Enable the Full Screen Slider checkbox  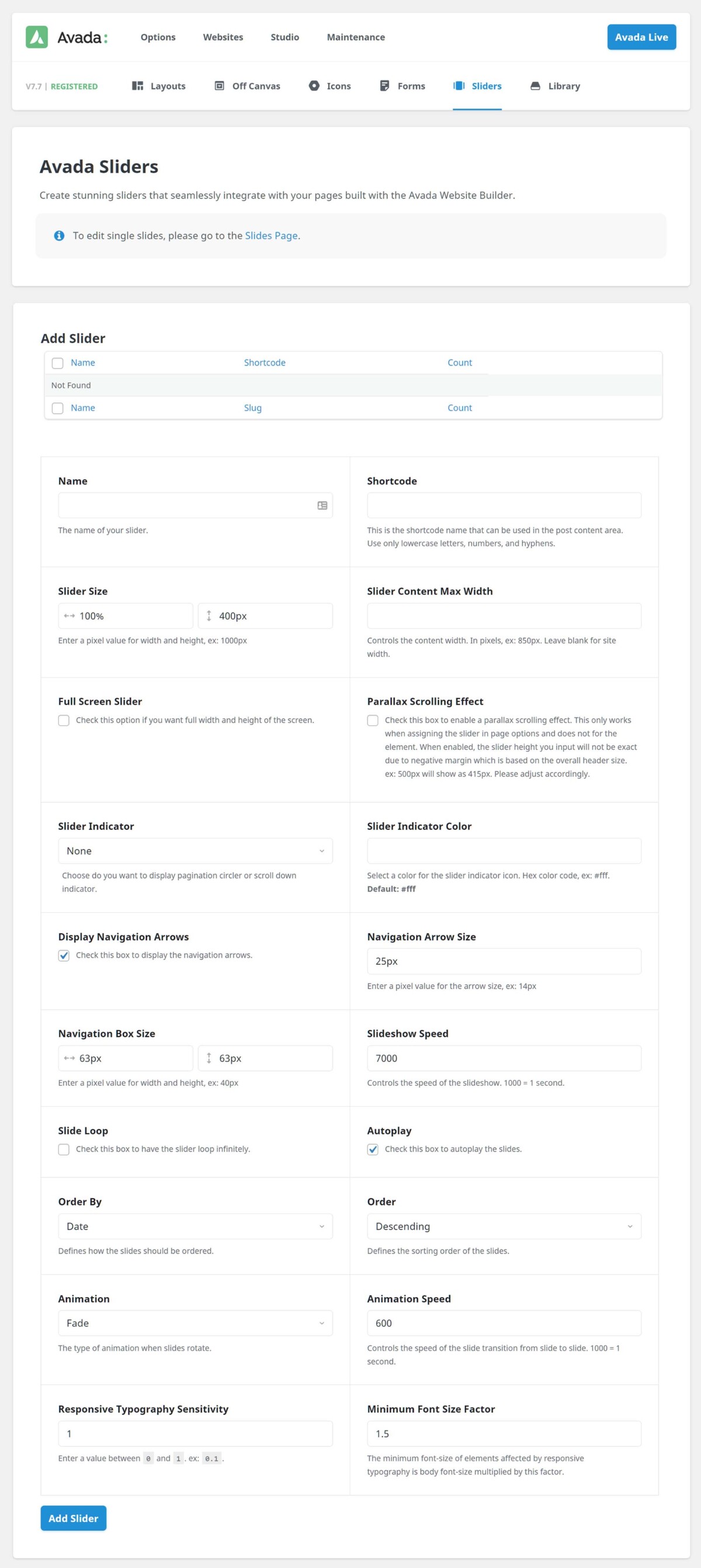[63, 720]
